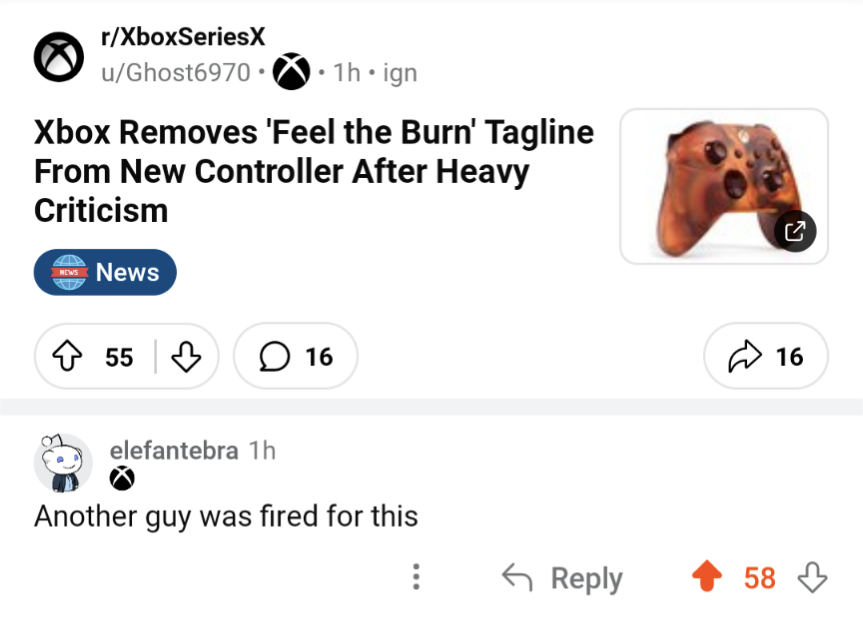Screen dimensions: 863x634
Task: Open elefantebra's avatar
Action: coord(64,463)
